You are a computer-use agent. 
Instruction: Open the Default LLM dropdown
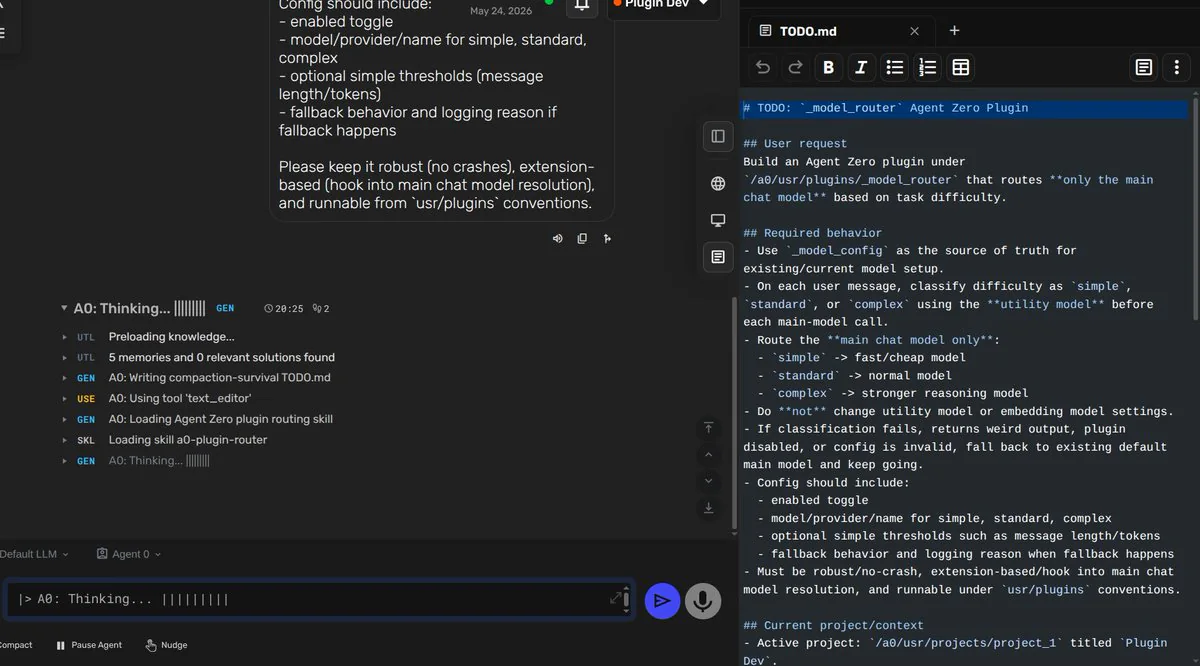coord(34,554)
